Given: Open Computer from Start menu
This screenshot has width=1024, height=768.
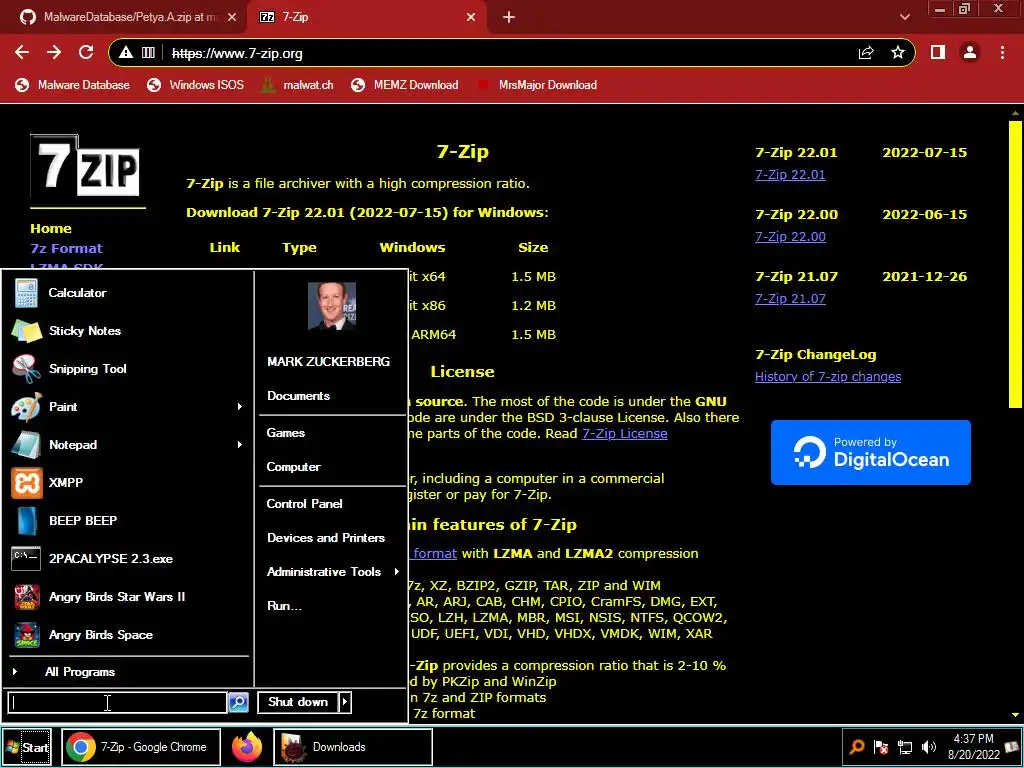Looking at the screenshot, I should 293,468.
